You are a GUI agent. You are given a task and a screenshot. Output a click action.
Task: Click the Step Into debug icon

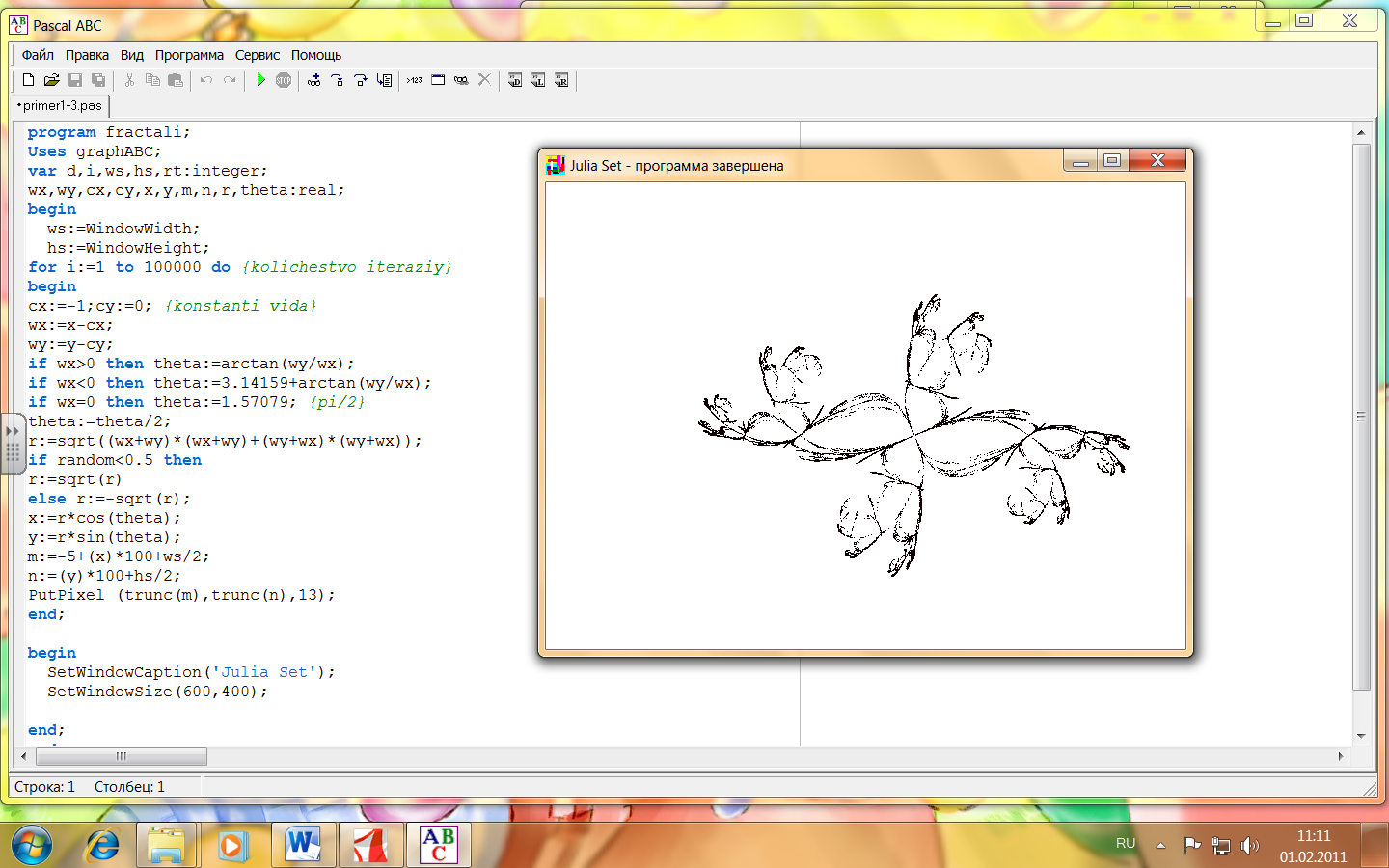click(x=338, y=80)
